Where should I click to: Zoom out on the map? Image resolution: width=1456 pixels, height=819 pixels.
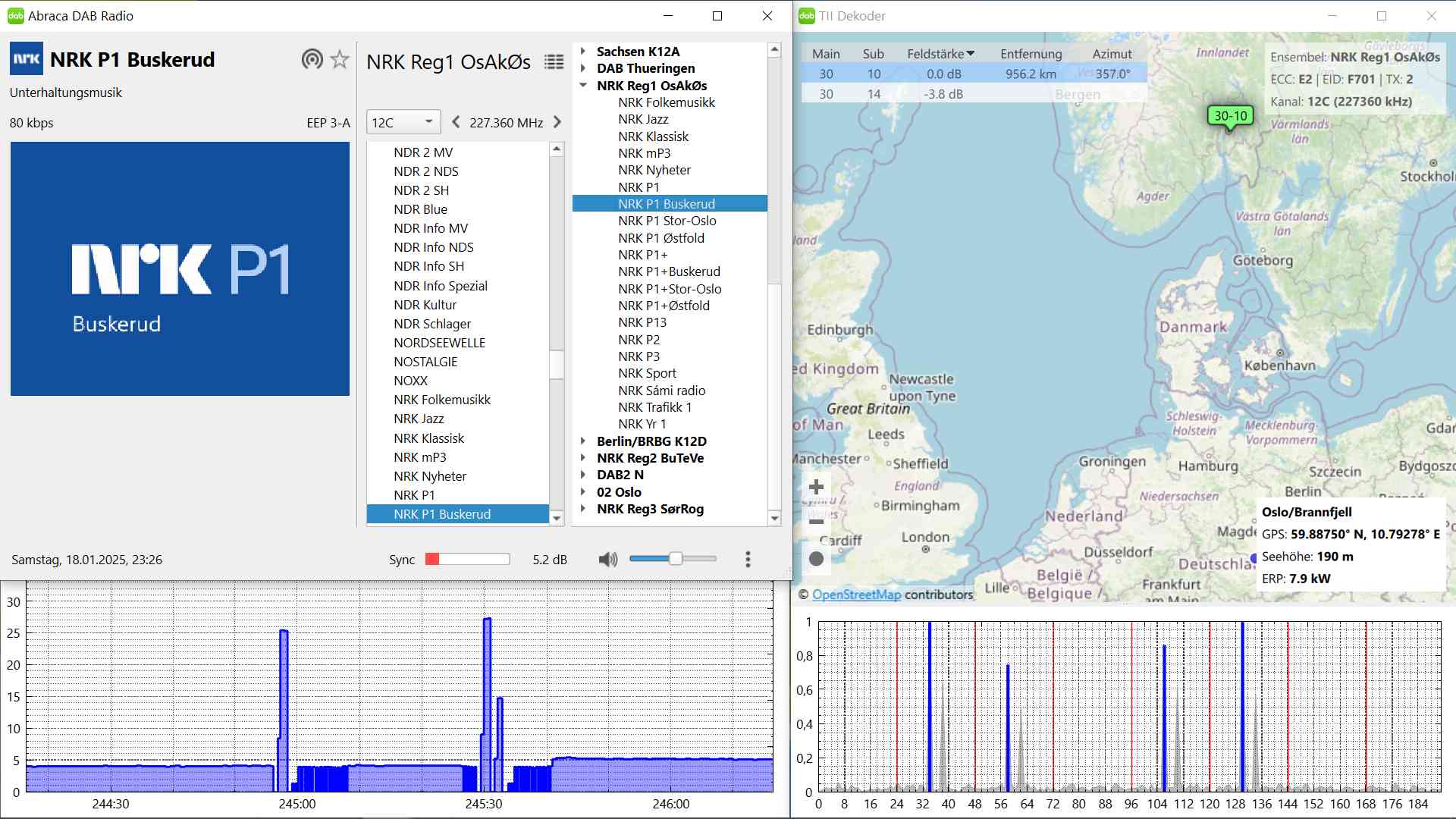pos(817,522)
